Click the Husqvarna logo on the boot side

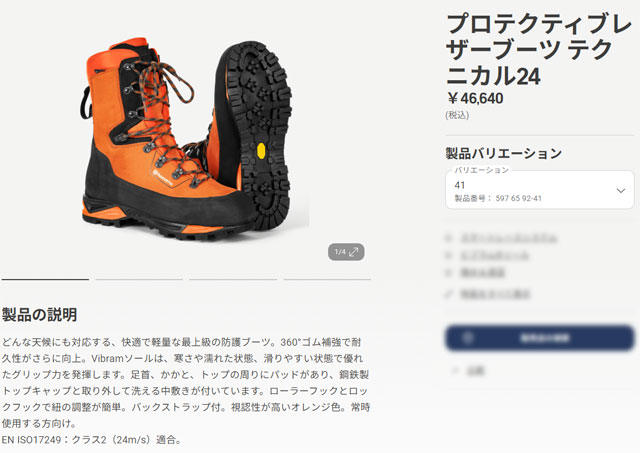pos(163,179)
